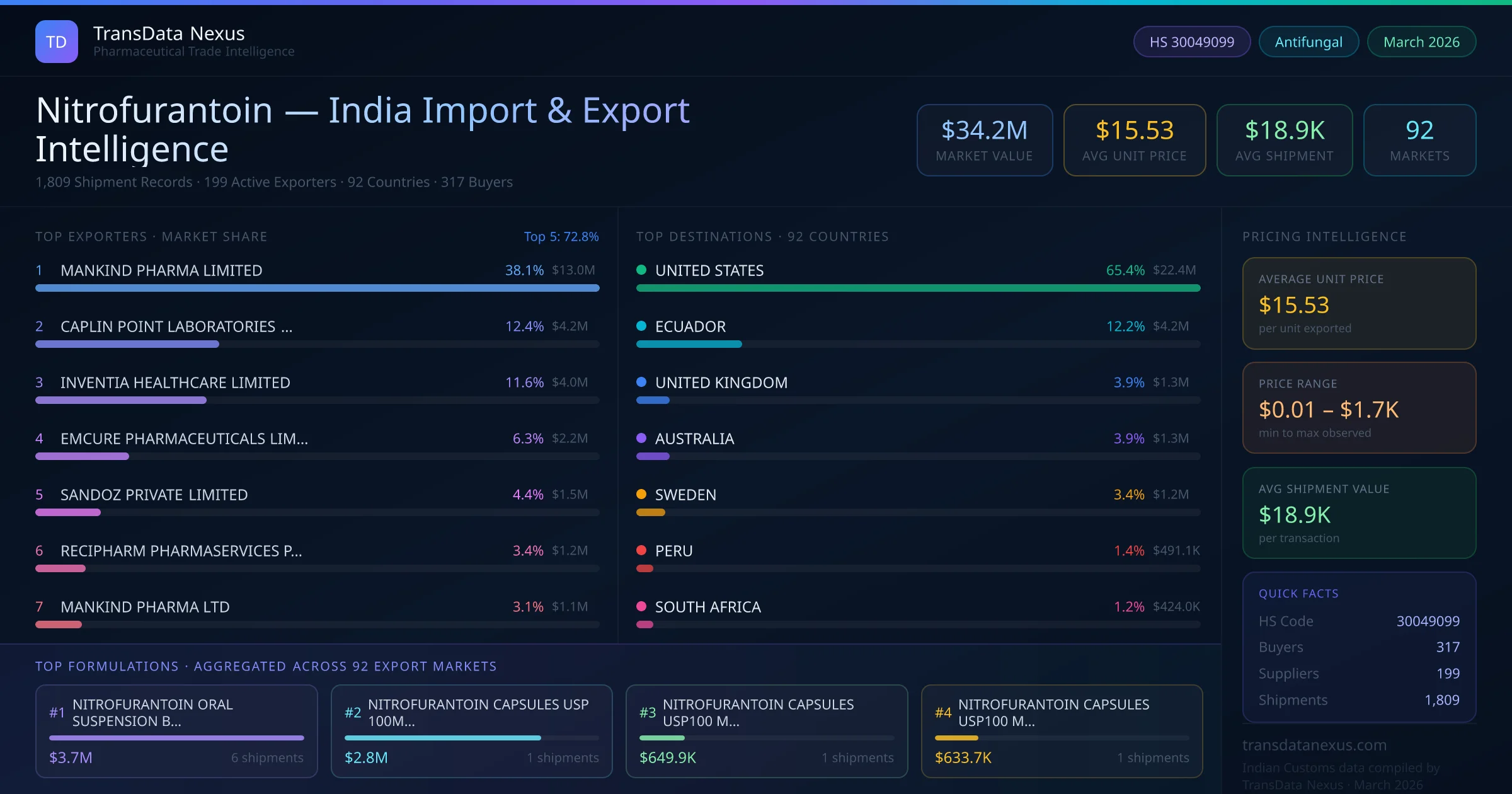The image size is (1512, 794).
Task: Click the purple Australia dot marker
Action: (641, 439)
